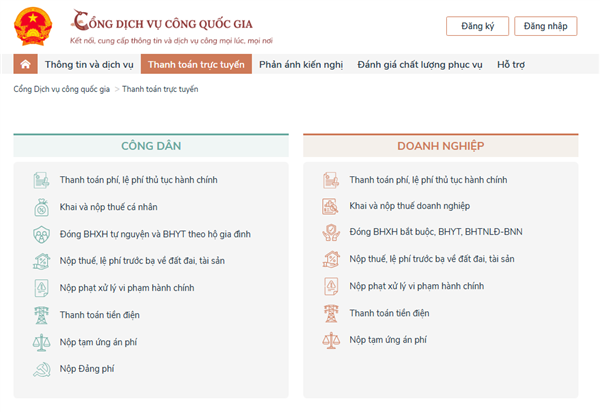Select the Thanh toán trực tuyến tab
The image size is (600, 412).
coord(196,64)
